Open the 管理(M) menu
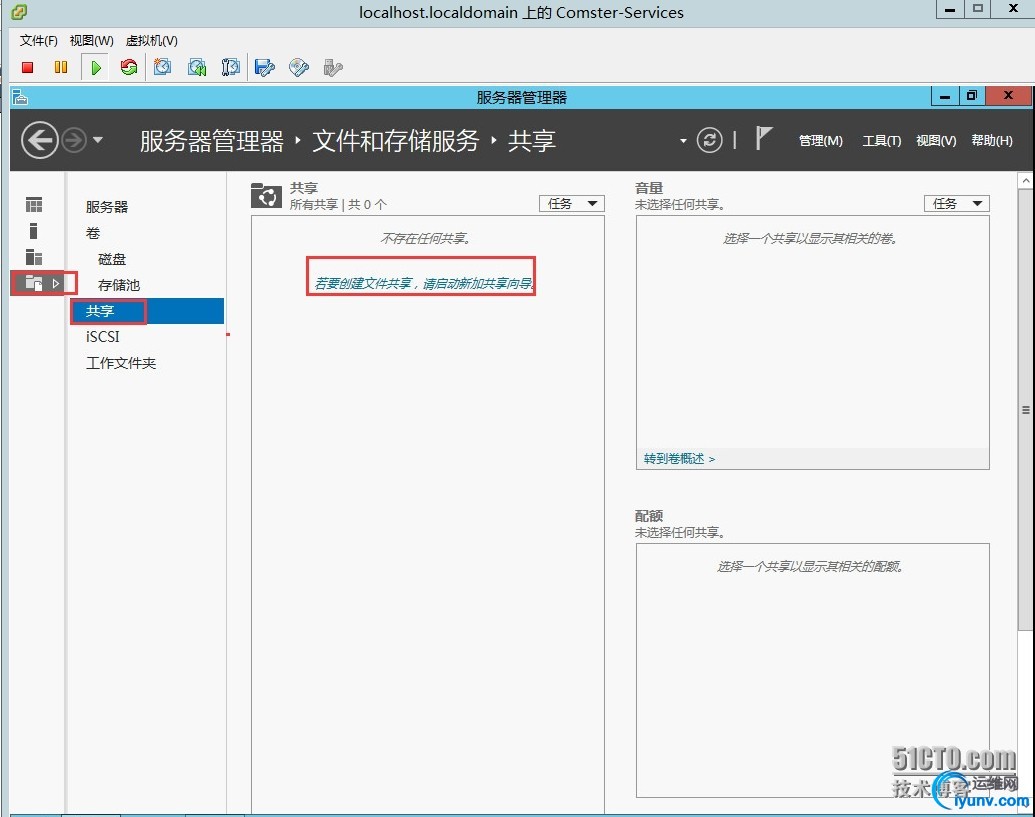This screenshot has width=1035, height=817. [x=820, y=141]
